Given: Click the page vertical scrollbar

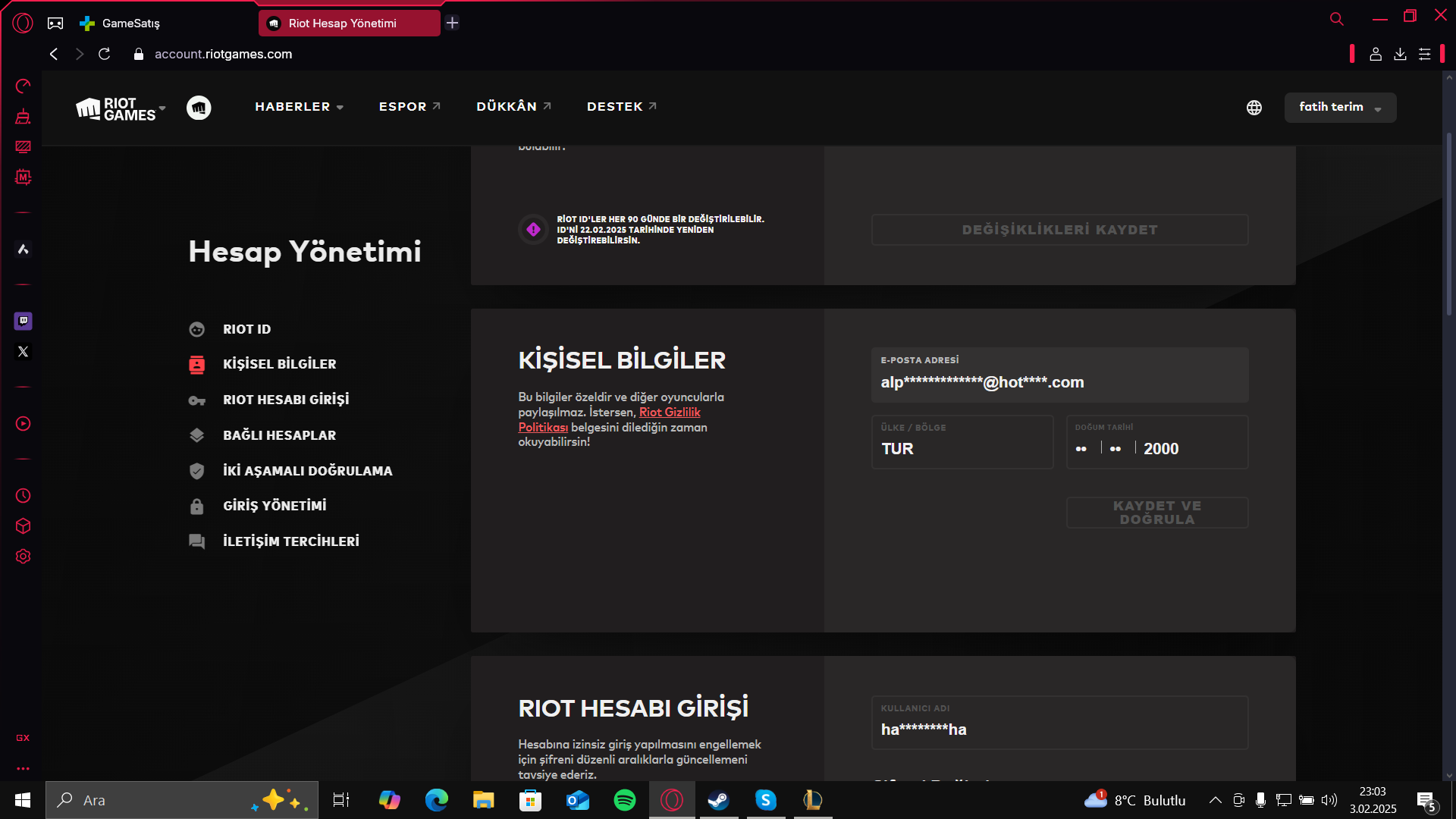Looking at the screenshot, I should 1449,224.
